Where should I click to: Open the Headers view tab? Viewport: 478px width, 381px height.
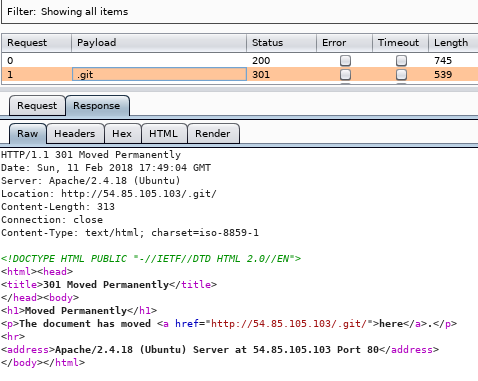pos(75,134)
